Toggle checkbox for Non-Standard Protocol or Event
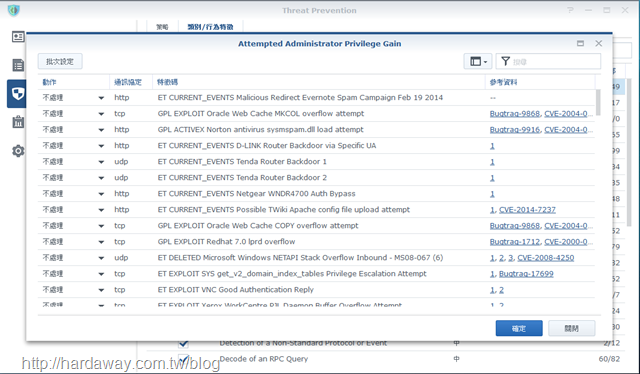 coord(184,343)
